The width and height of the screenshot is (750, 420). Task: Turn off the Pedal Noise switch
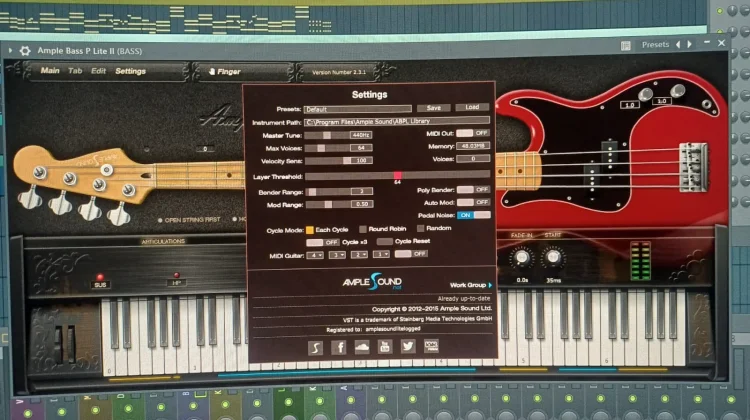coord(474,215)
